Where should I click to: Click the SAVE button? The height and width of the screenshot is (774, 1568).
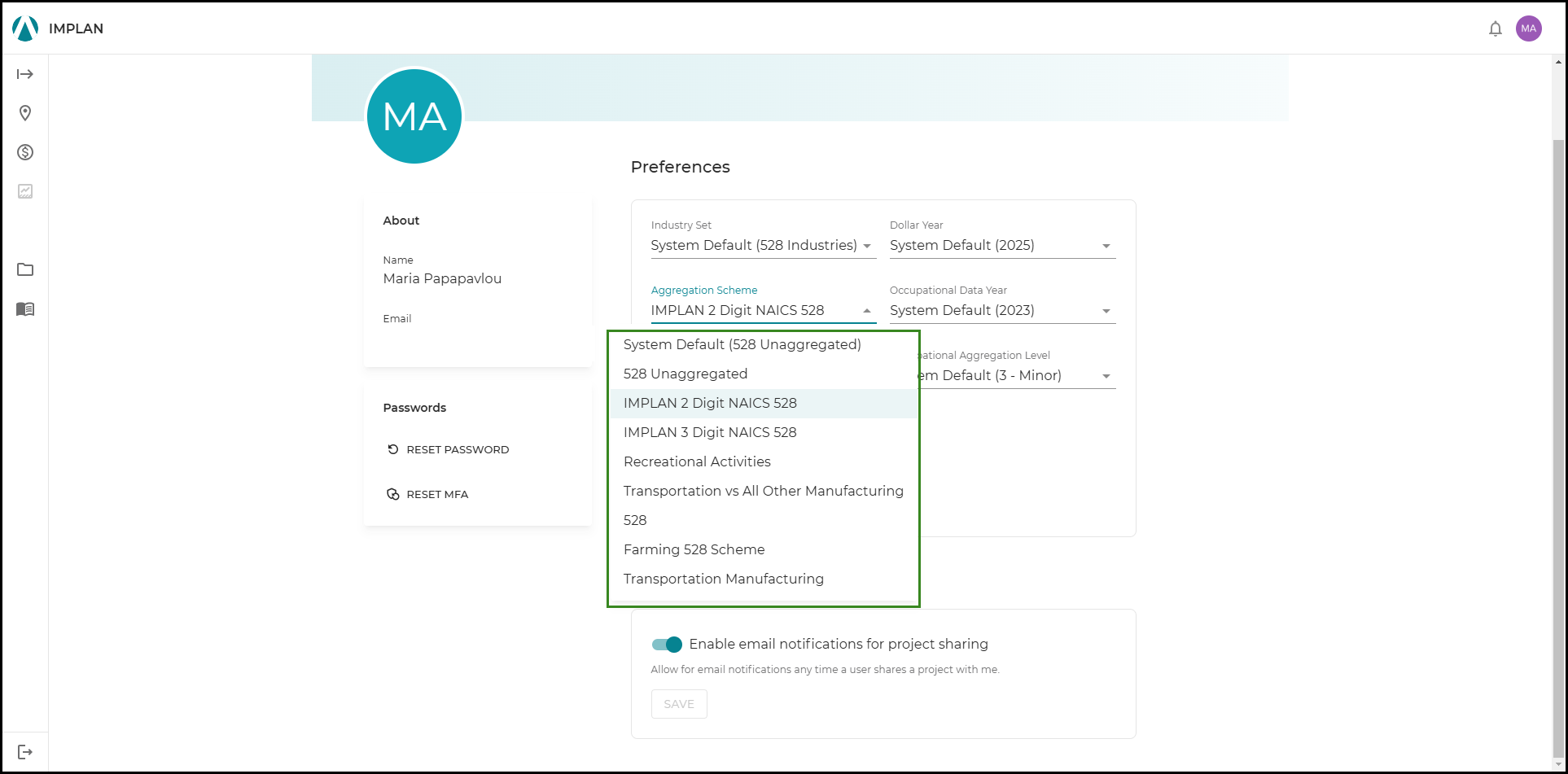(679, 704)
